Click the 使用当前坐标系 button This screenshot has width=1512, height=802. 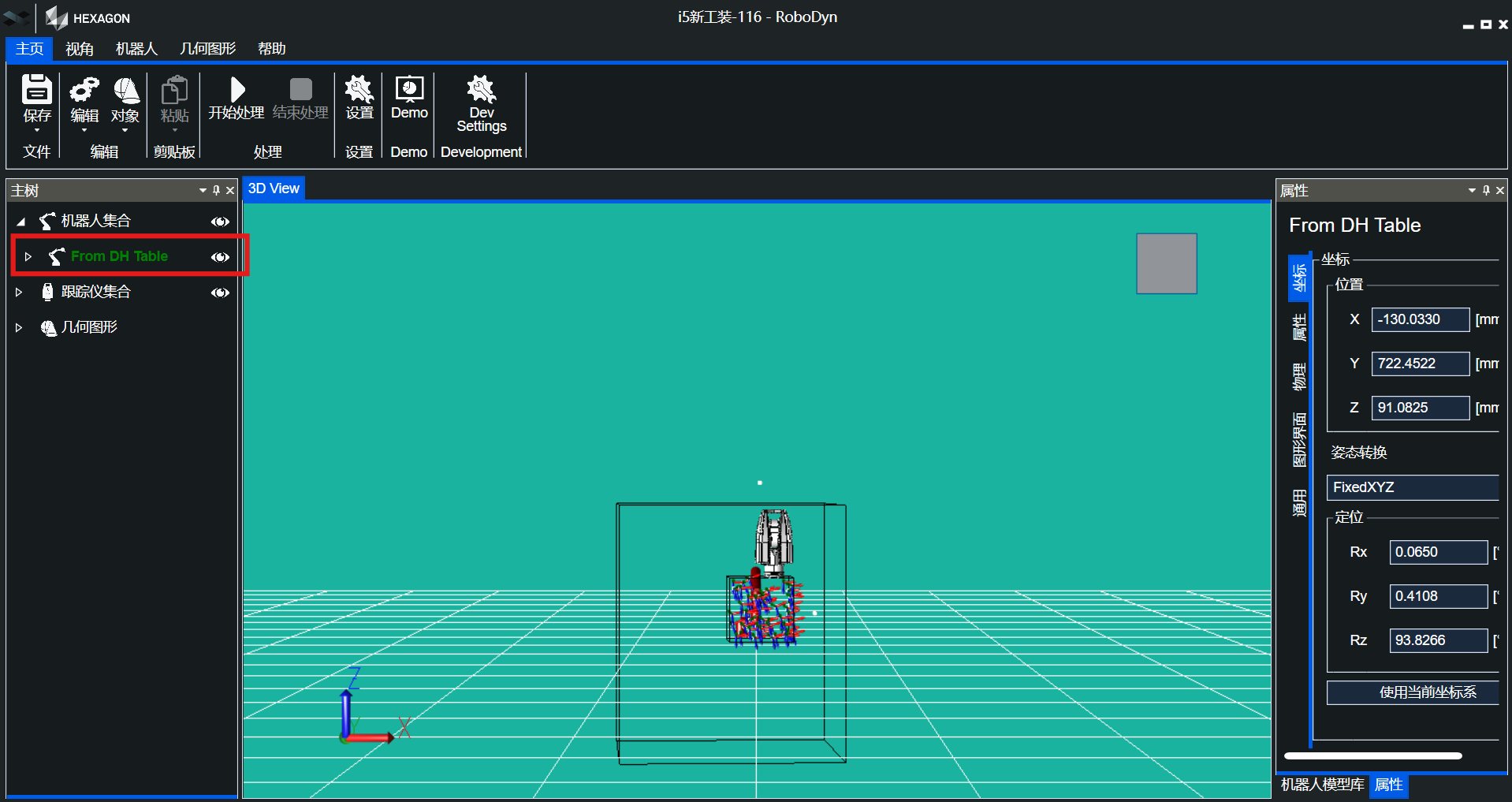[1414, 692]
